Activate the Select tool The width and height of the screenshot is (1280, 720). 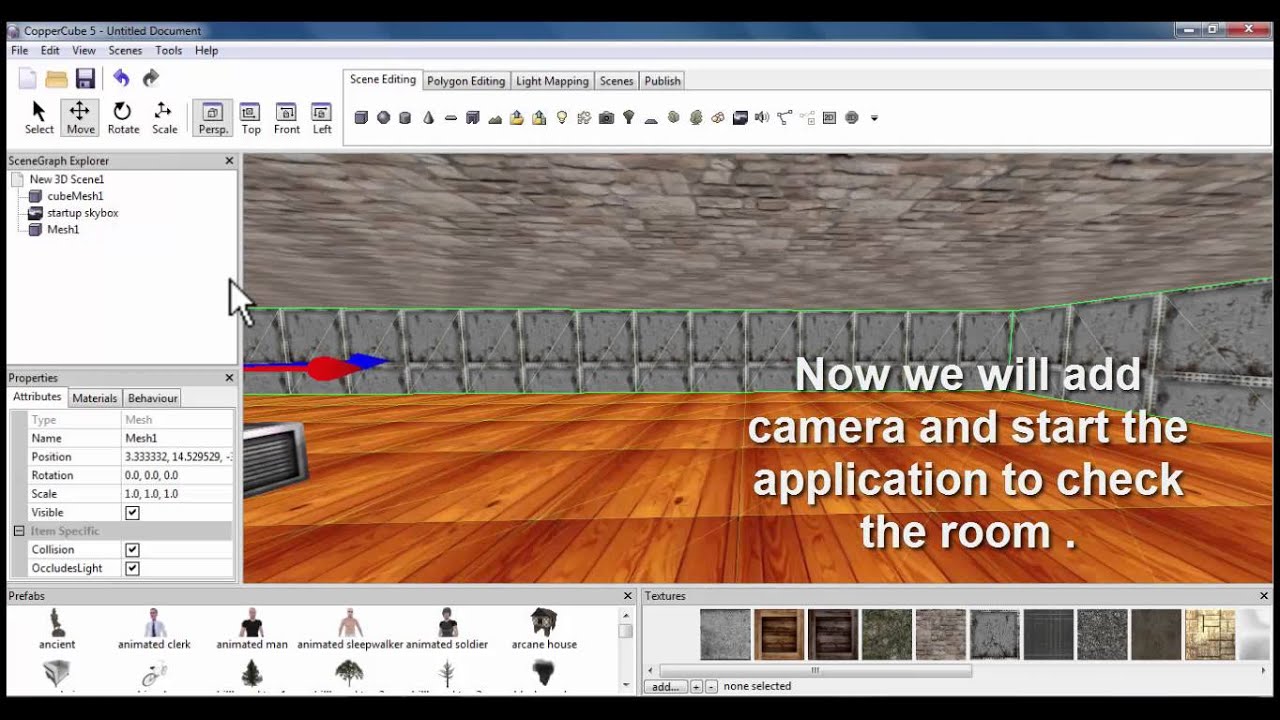pos(39,117)
